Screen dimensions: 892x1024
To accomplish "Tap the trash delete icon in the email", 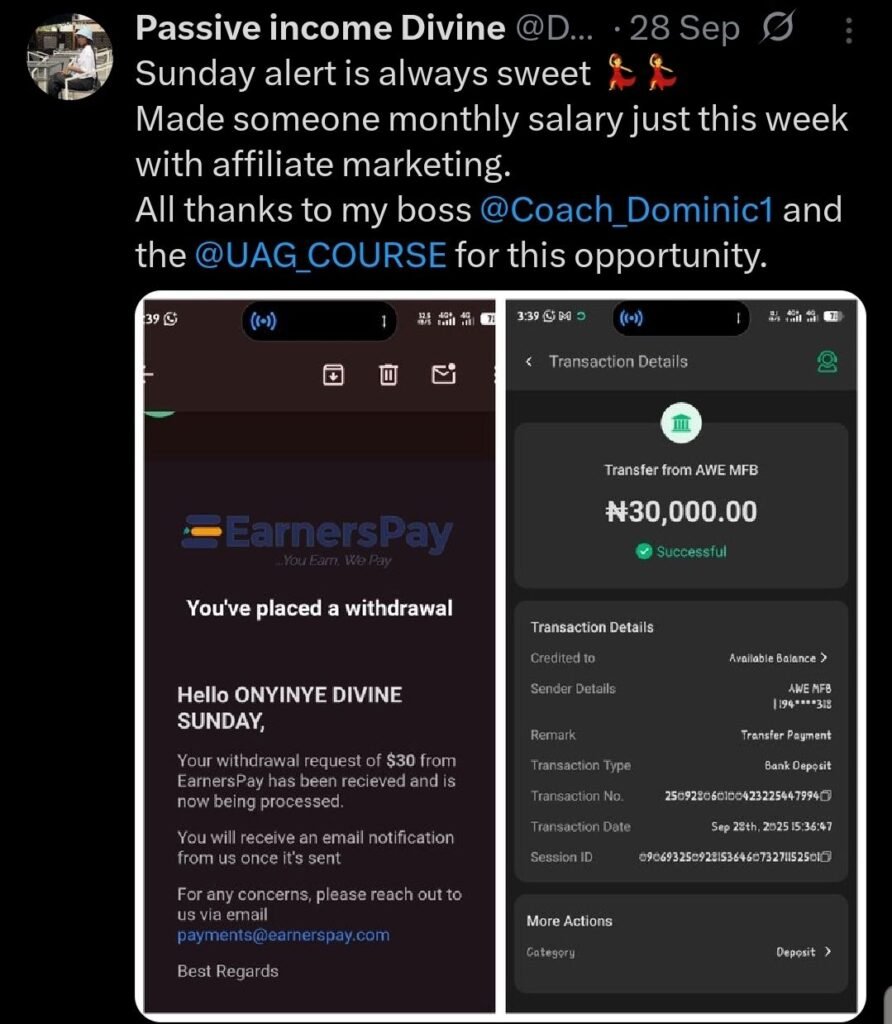I will point(388,374).
